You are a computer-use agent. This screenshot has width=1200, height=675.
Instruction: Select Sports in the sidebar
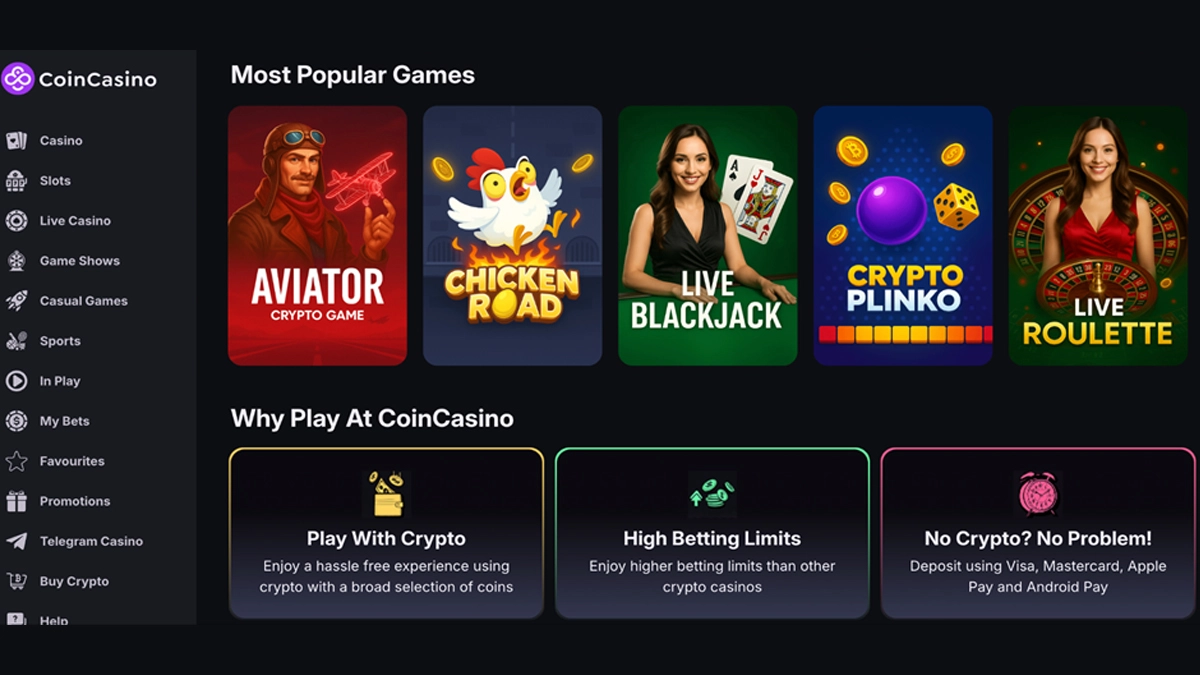tap(60, 341)
